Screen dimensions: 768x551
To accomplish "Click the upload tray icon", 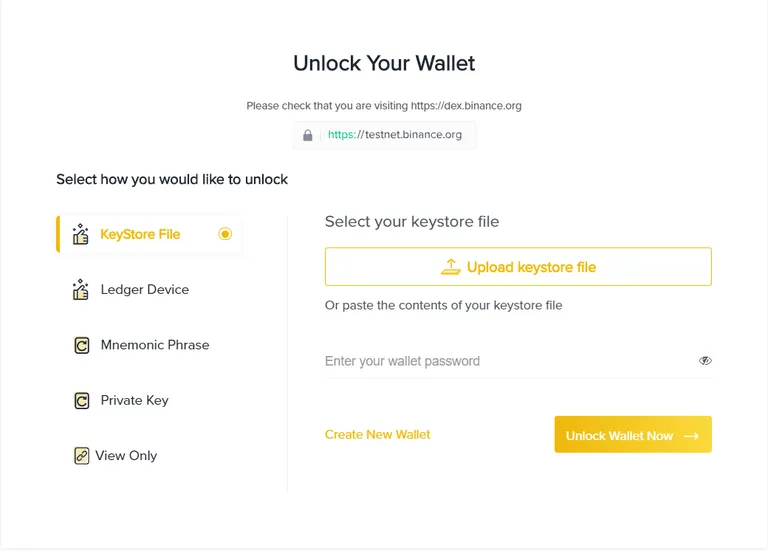I will pyautogui.click(x=451, y=267).
